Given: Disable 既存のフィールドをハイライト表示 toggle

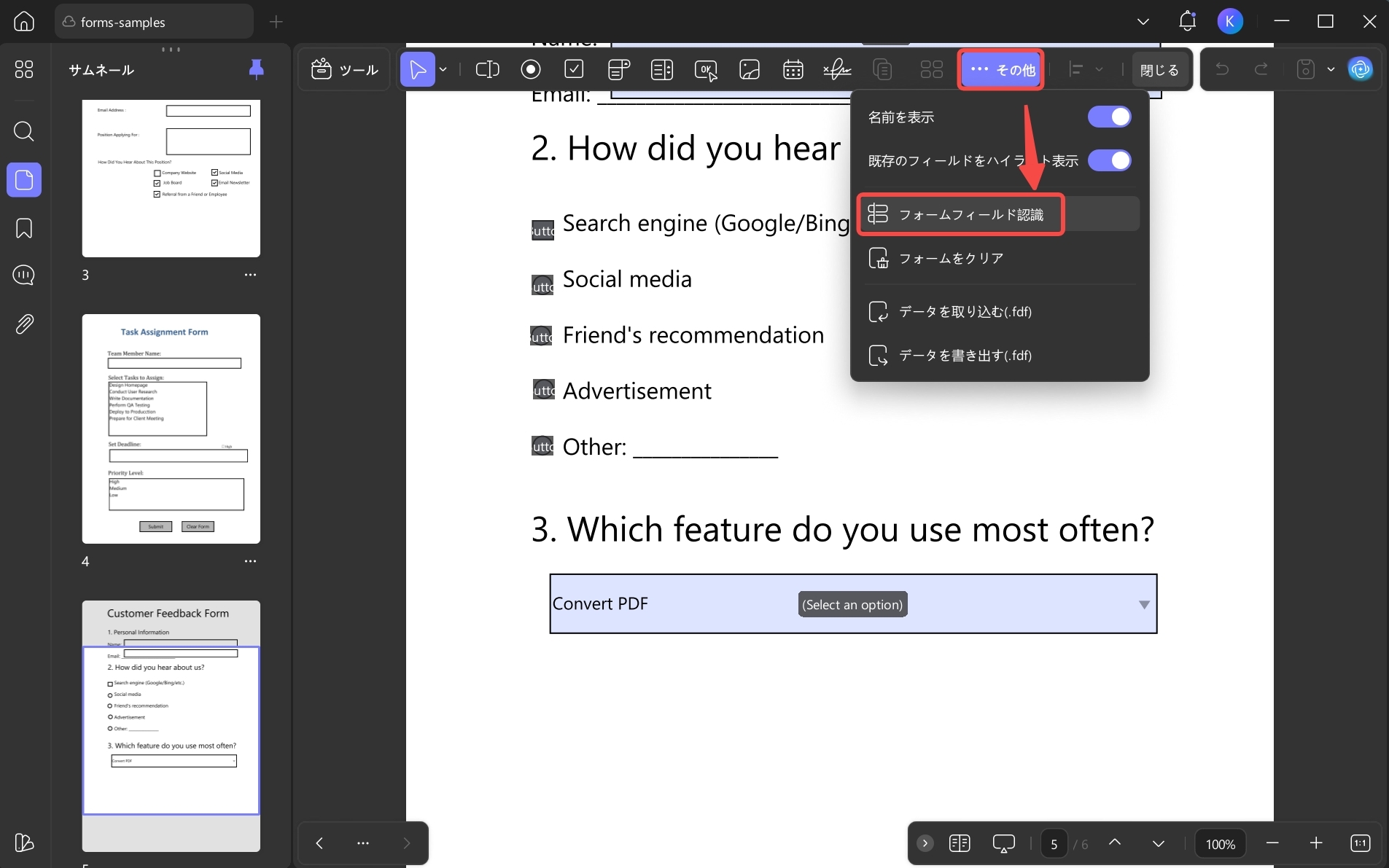Looking at the screenshot, I should pos(1109,160).
